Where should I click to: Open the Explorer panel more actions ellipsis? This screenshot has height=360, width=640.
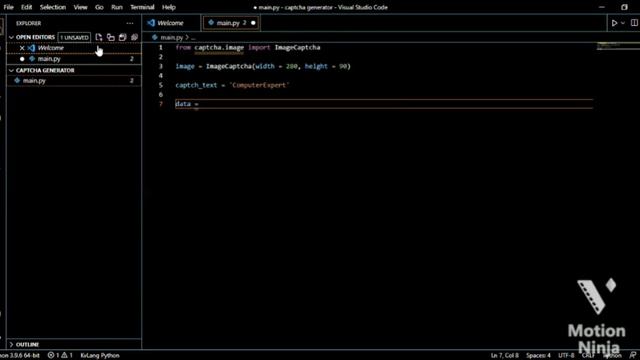pos(130,23)
